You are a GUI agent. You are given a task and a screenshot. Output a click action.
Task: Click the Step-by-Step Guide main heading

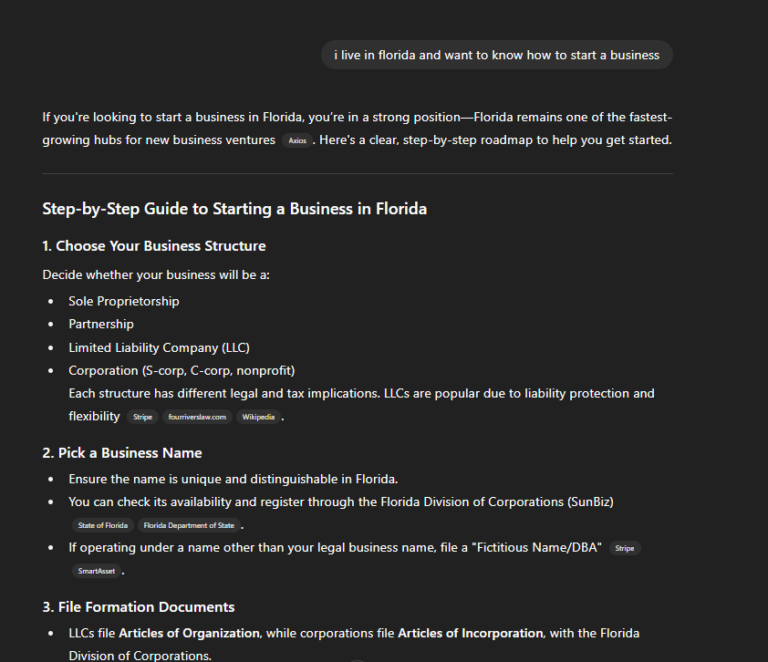(235, 209)
